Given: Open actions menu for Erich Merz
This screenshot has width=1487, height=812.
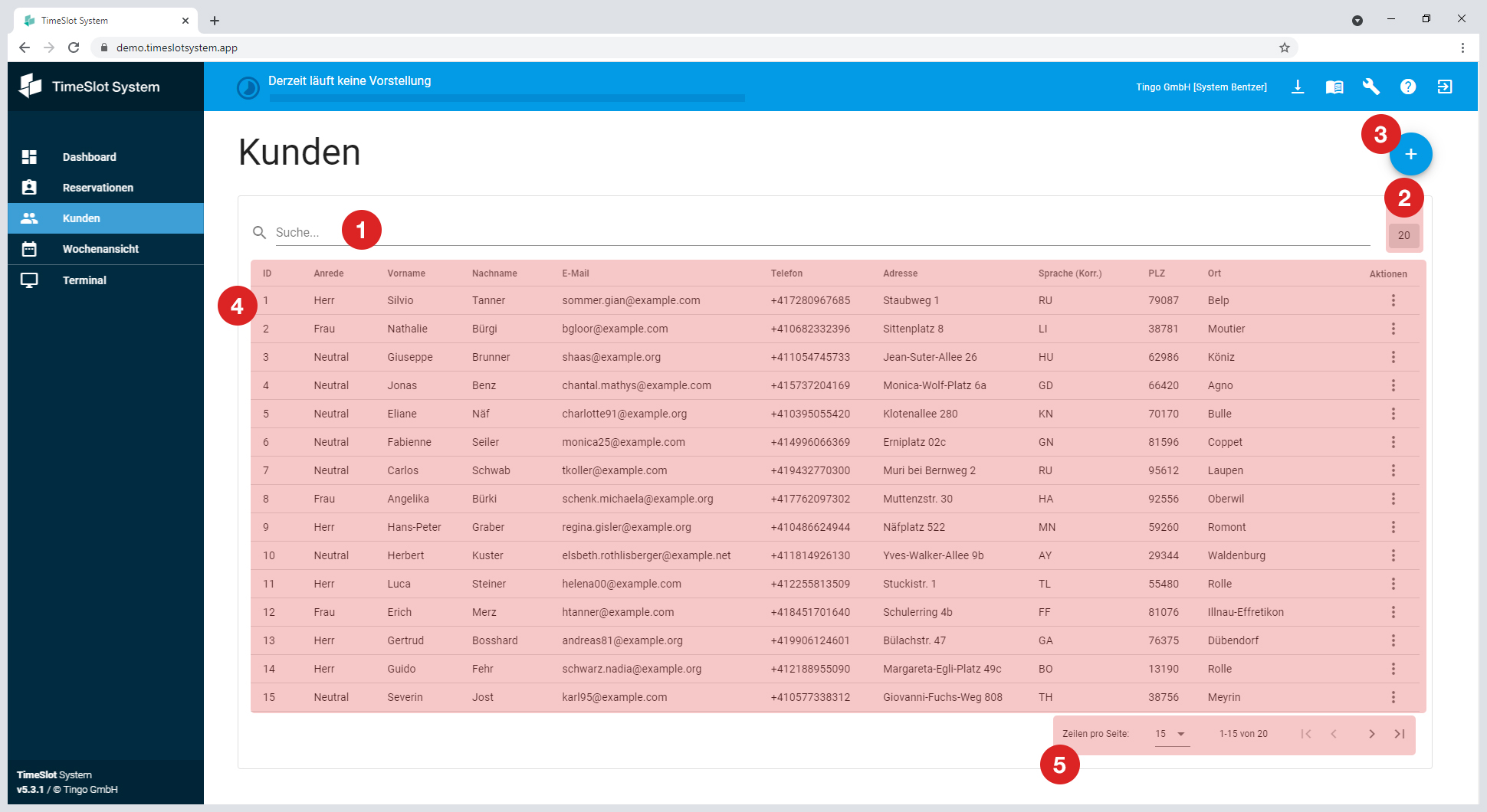Looking at the screenshot, I should [x=1393, y=612].
